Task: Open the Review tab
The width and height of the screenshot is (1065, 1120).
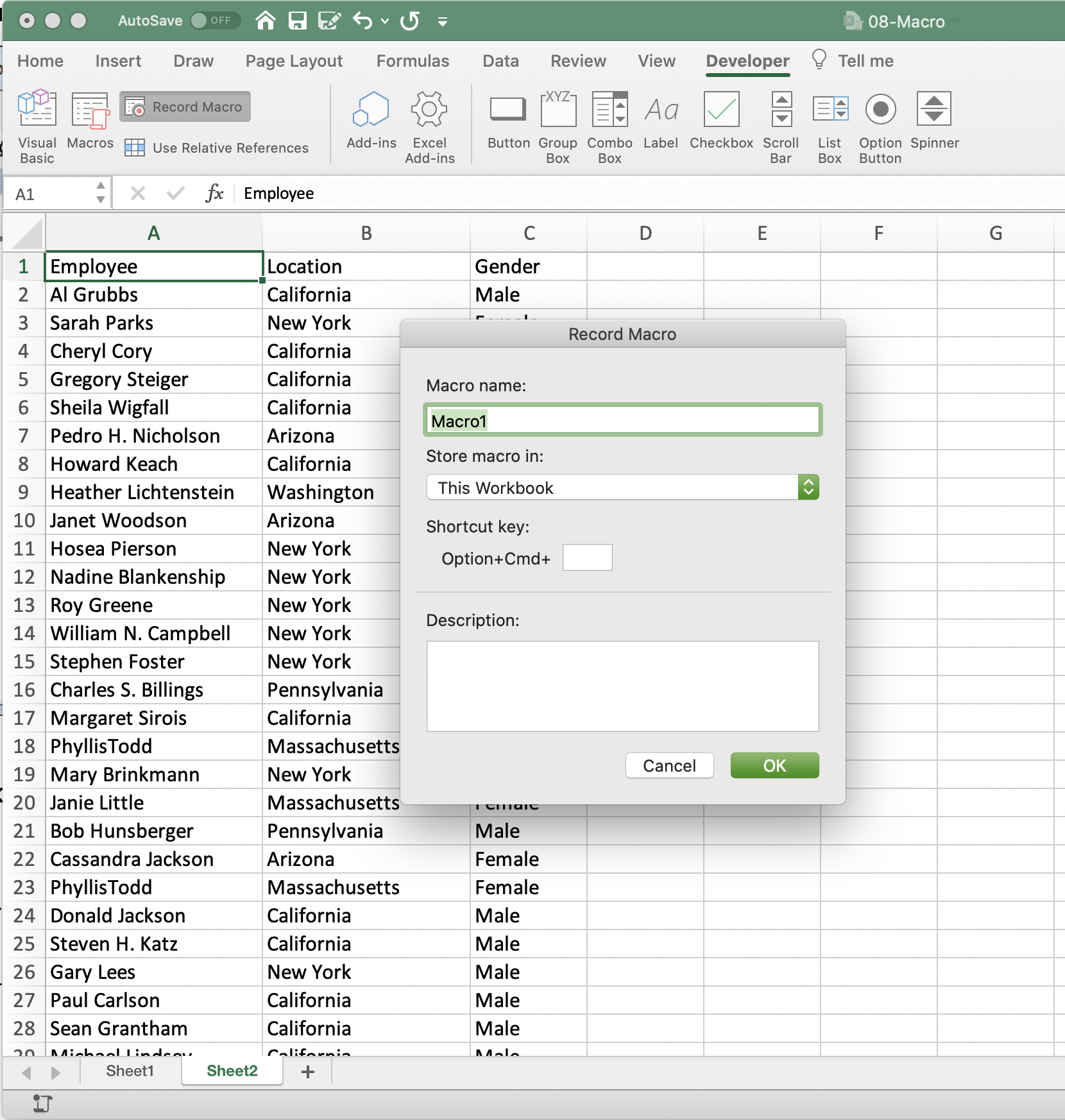Action: point(578,61)
